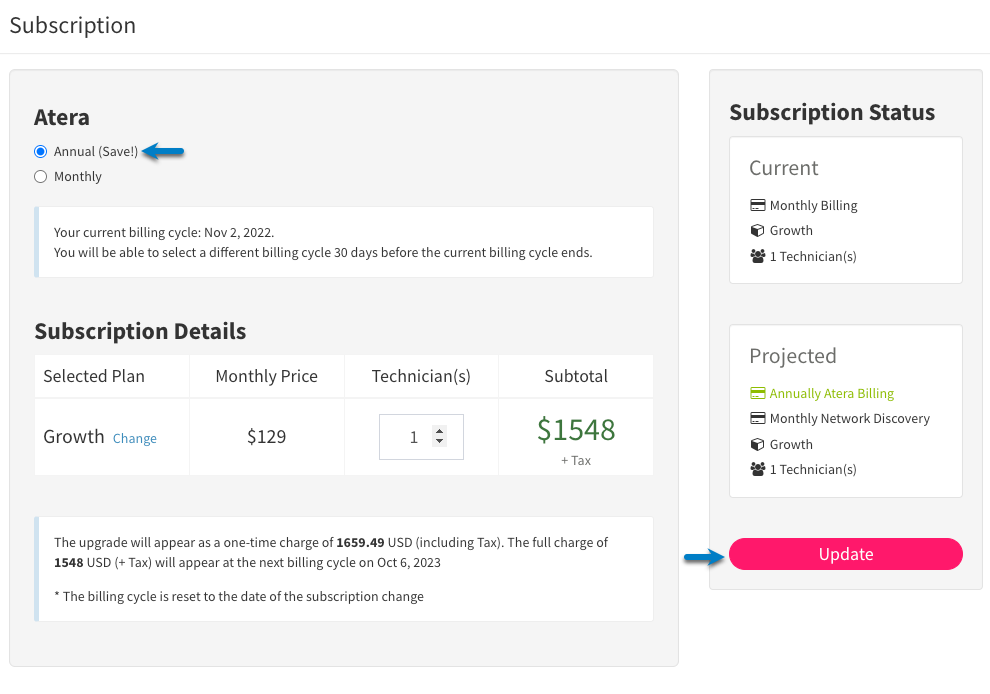990x694 pixels.
Task: Click the technicians people icon under Projected
Action: (758, 469)
